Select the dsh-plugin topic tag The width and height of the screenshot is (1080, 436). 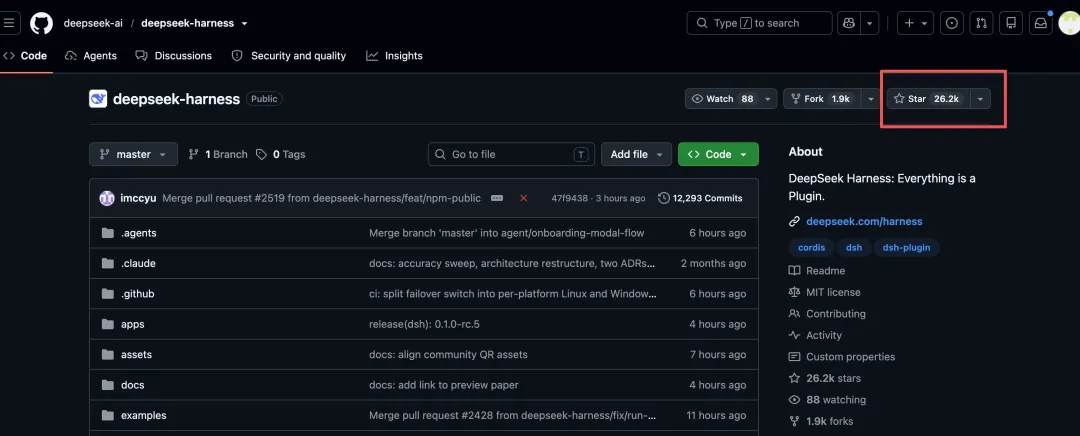pyautogui.click(x=907, y=247)
